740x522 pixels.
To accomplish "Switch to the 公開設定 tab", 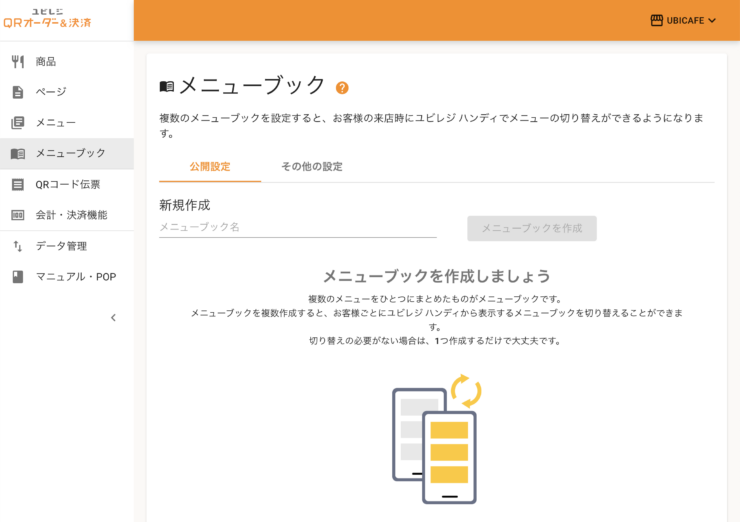I will (210, 167).
